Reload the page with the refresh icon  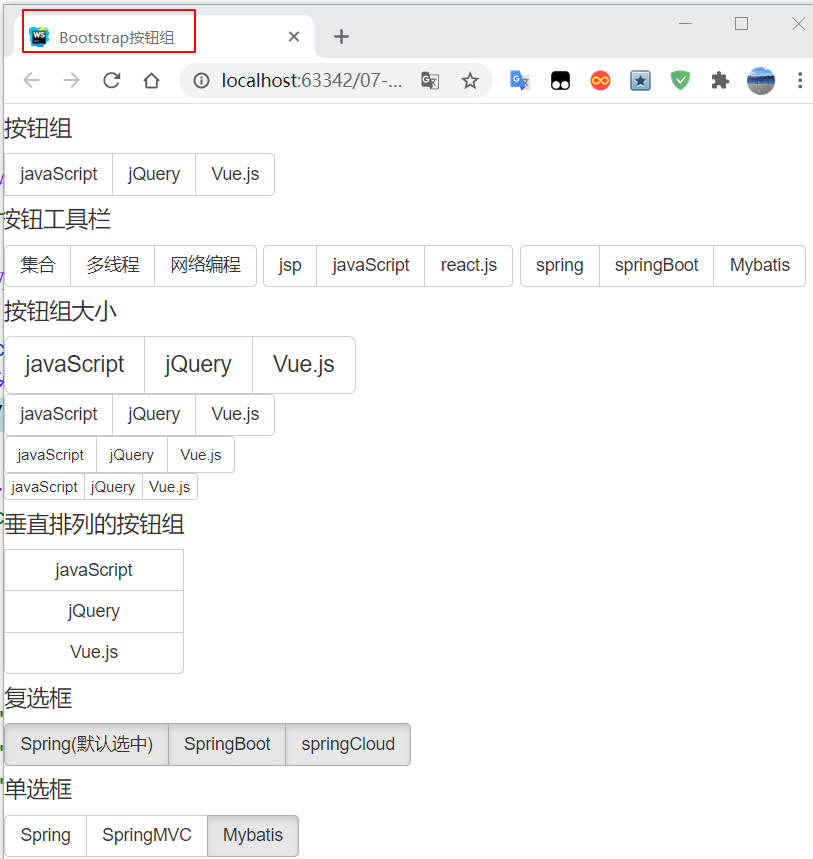tap(112, 81)
